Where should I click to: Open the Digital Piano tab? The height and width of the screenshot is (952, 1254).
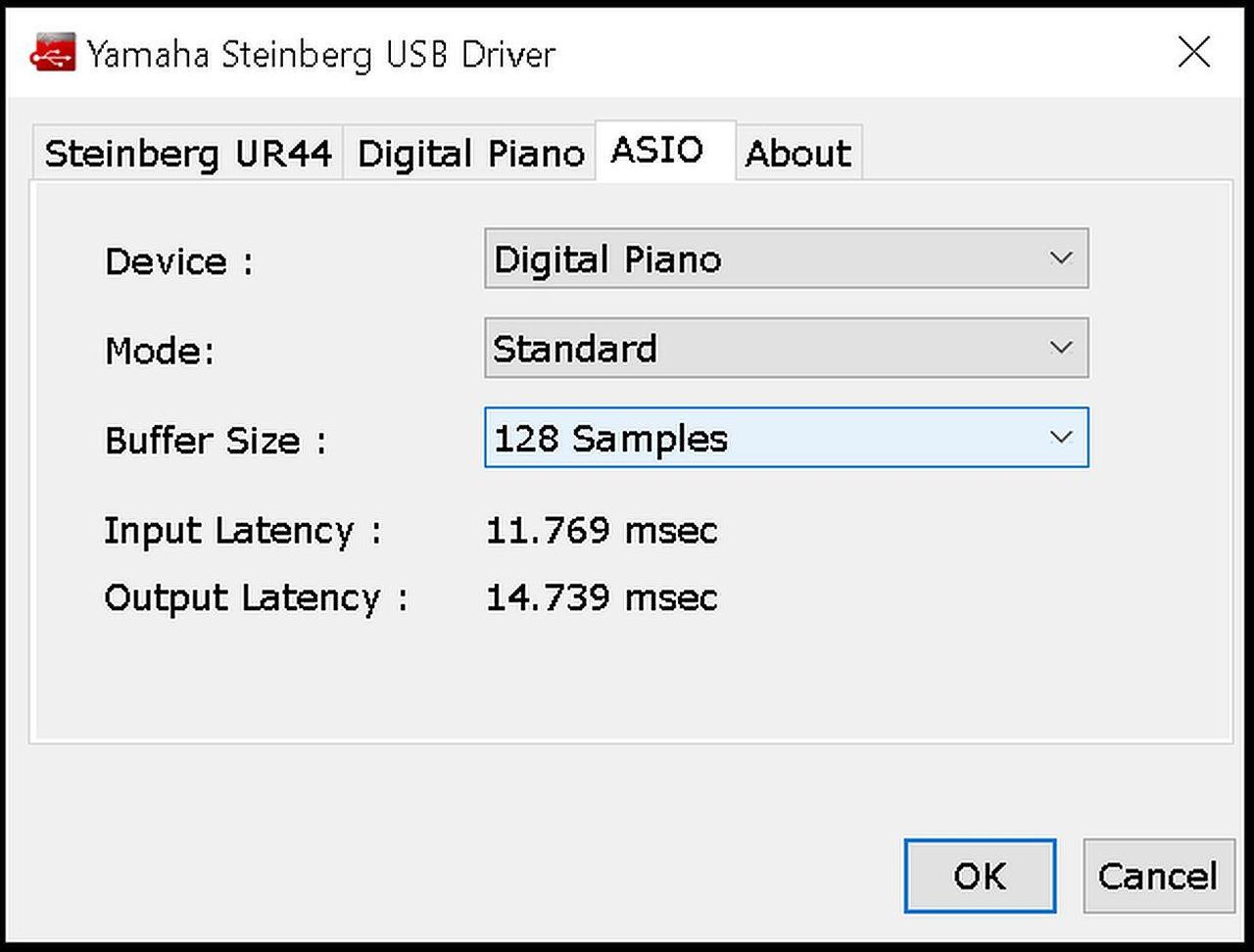click(x=470, y=154)
